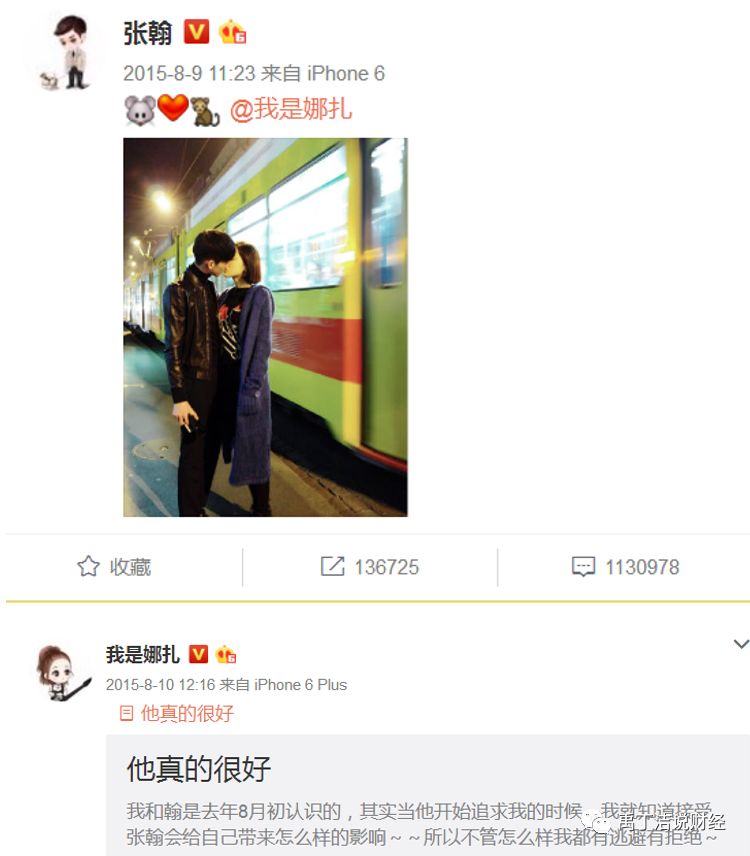The width and height of the screenshot is (750, 856).
Task: Open 张翰's profile username link
Action: click(x=147, y=33)
